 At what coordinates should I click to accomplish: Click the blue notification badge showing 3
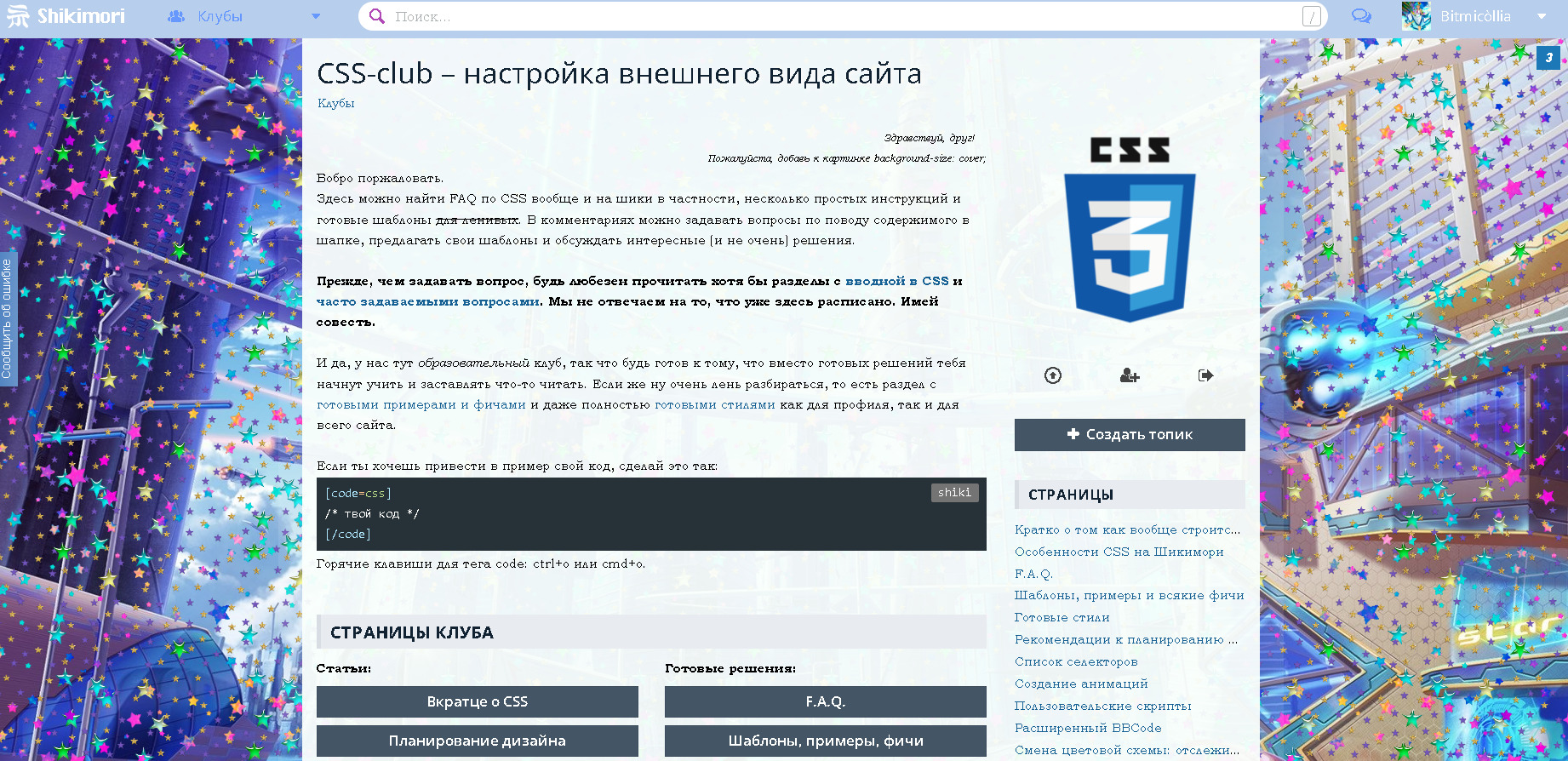tap(1548, 58)
